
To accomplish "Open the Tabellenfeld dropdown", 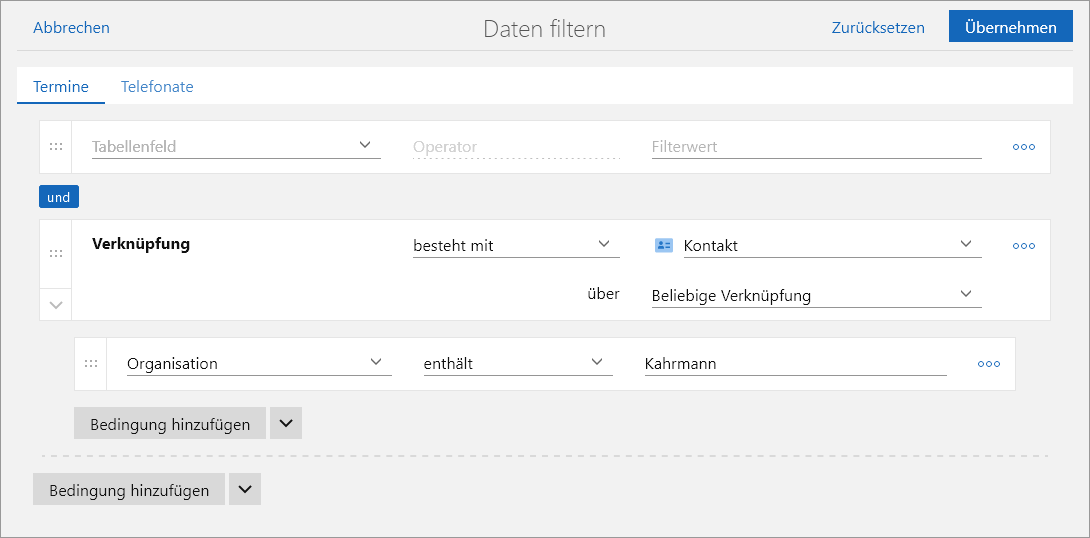I will point(236,146).
